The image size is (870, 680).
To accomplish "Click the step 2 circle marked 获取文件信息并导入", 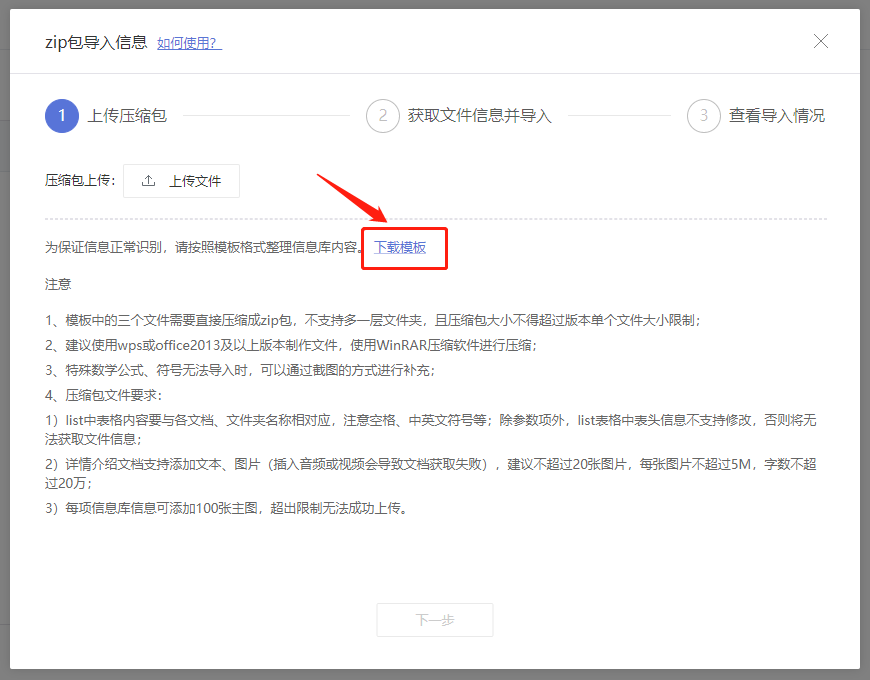I will [x=383, y=116].
